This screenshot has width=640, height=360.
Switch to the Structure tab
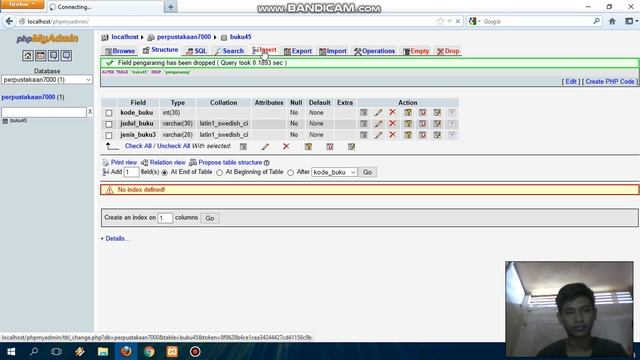(160, 50)
